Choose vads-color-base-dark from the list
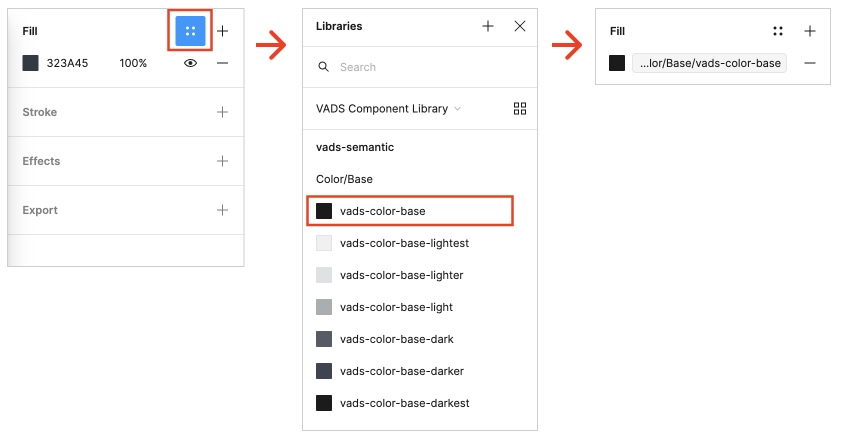 click(396, 339)
